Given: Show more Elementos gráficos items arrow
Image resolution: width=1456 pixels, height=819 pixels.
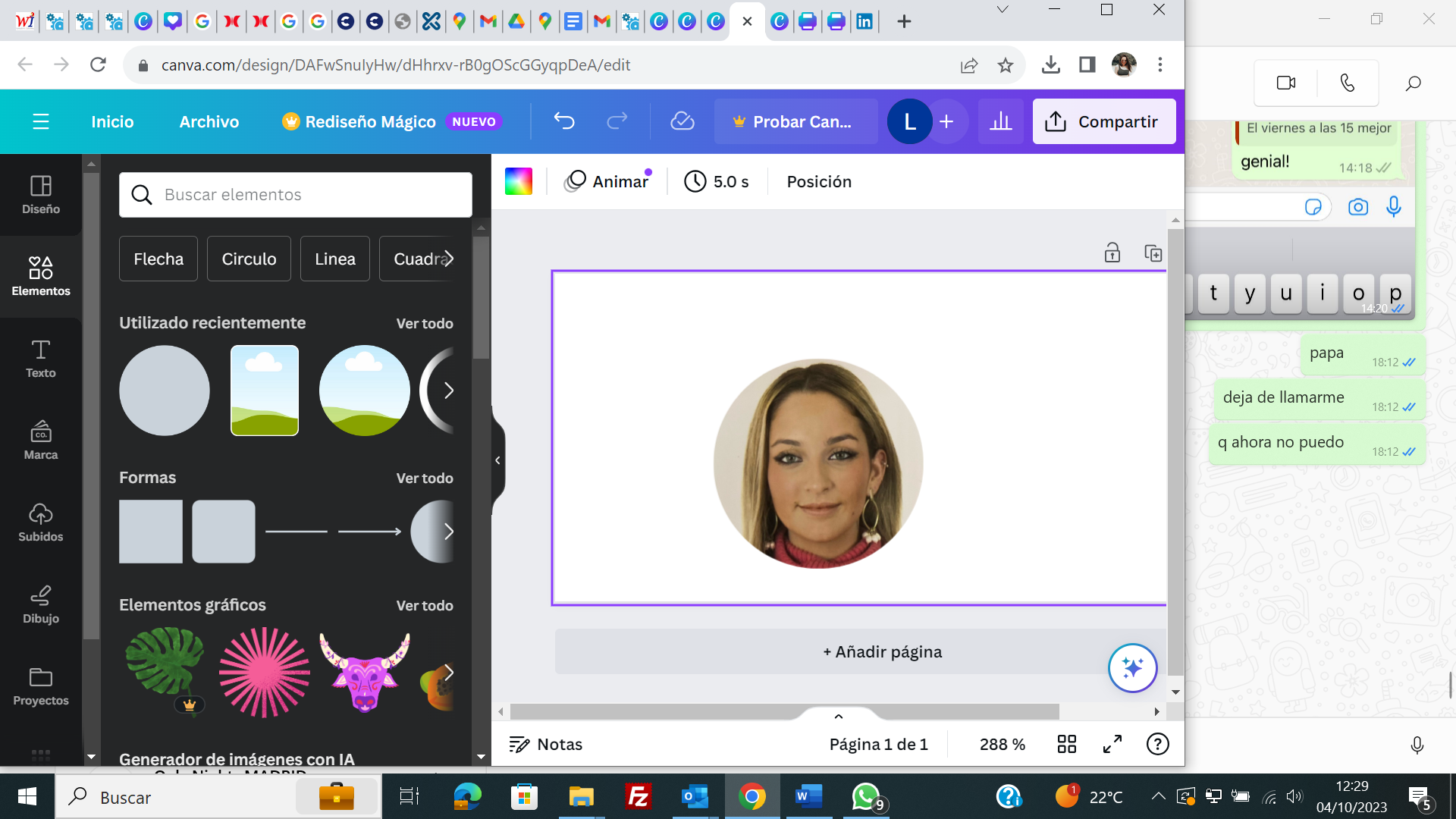Looking at the screenshot, I should click(x=449, y=673).
